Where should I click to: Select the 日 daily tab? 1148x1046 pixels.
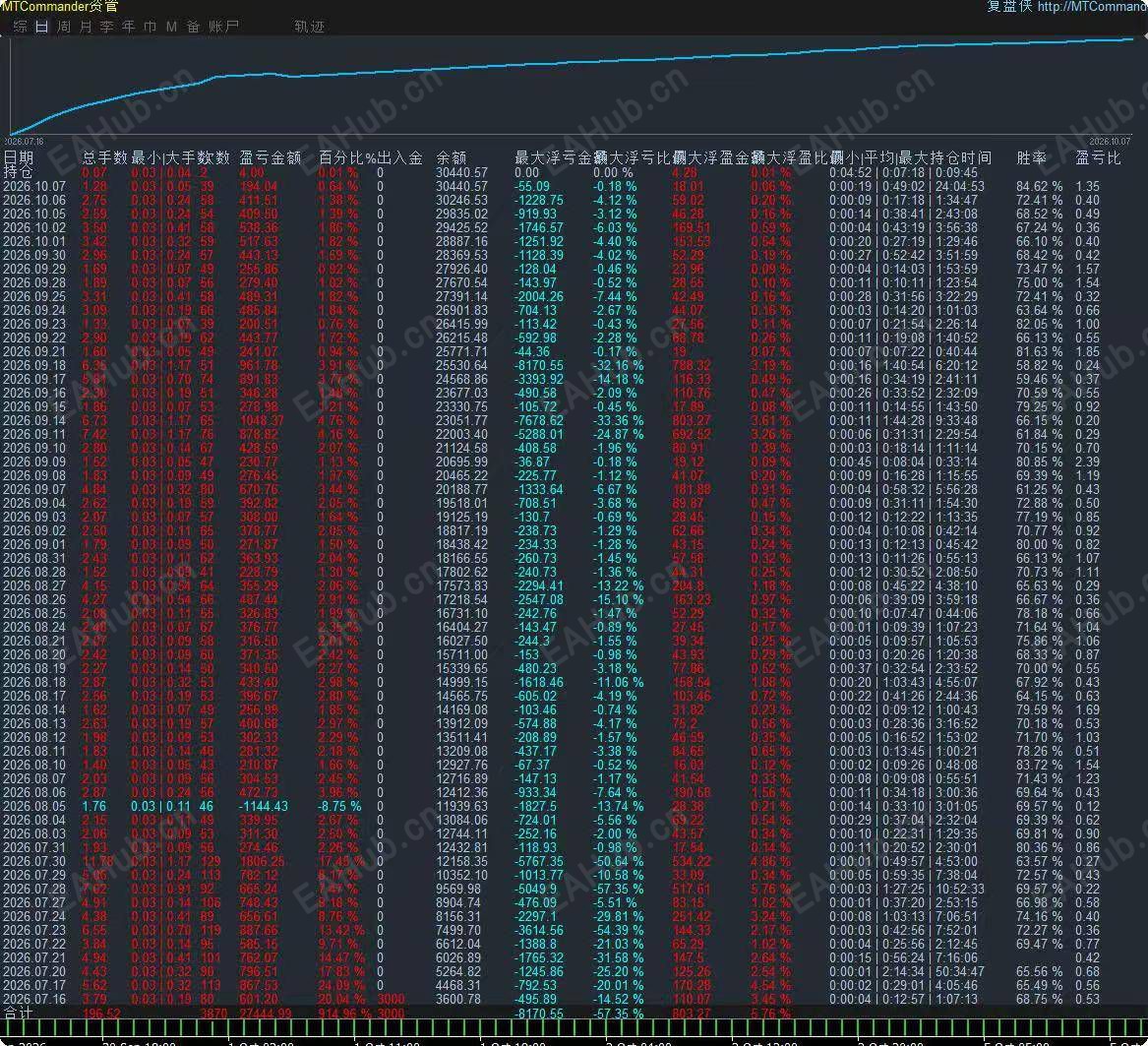(41, 27)
